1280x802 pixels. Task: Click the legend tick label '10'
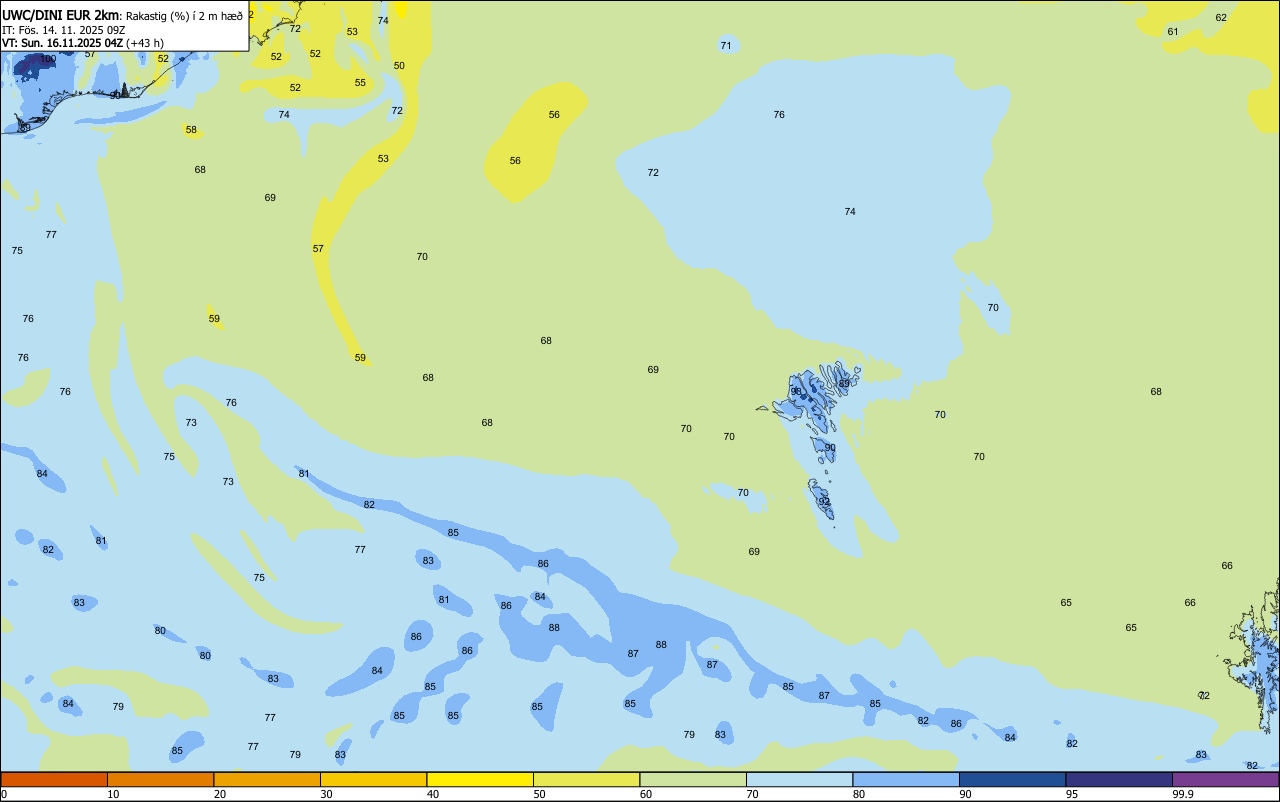(113, 794)
